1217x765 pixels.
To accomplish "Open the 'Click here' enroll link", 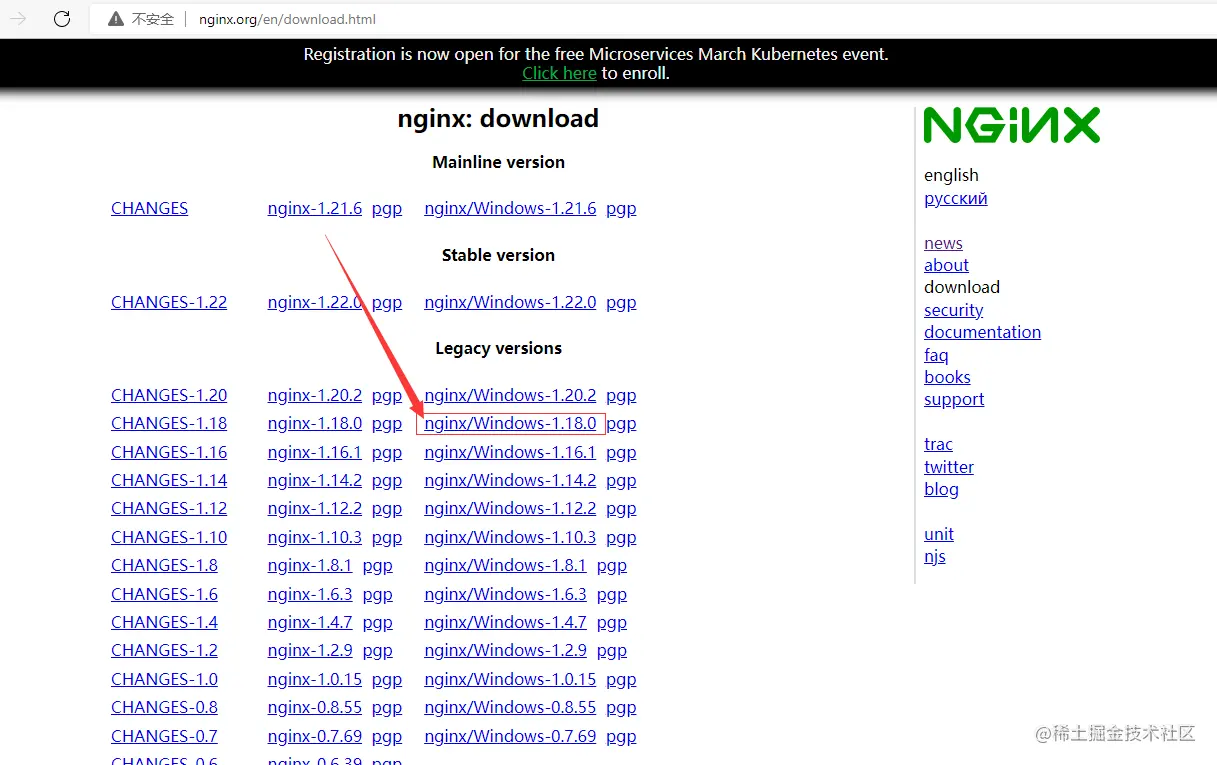I will coord(559,73).
